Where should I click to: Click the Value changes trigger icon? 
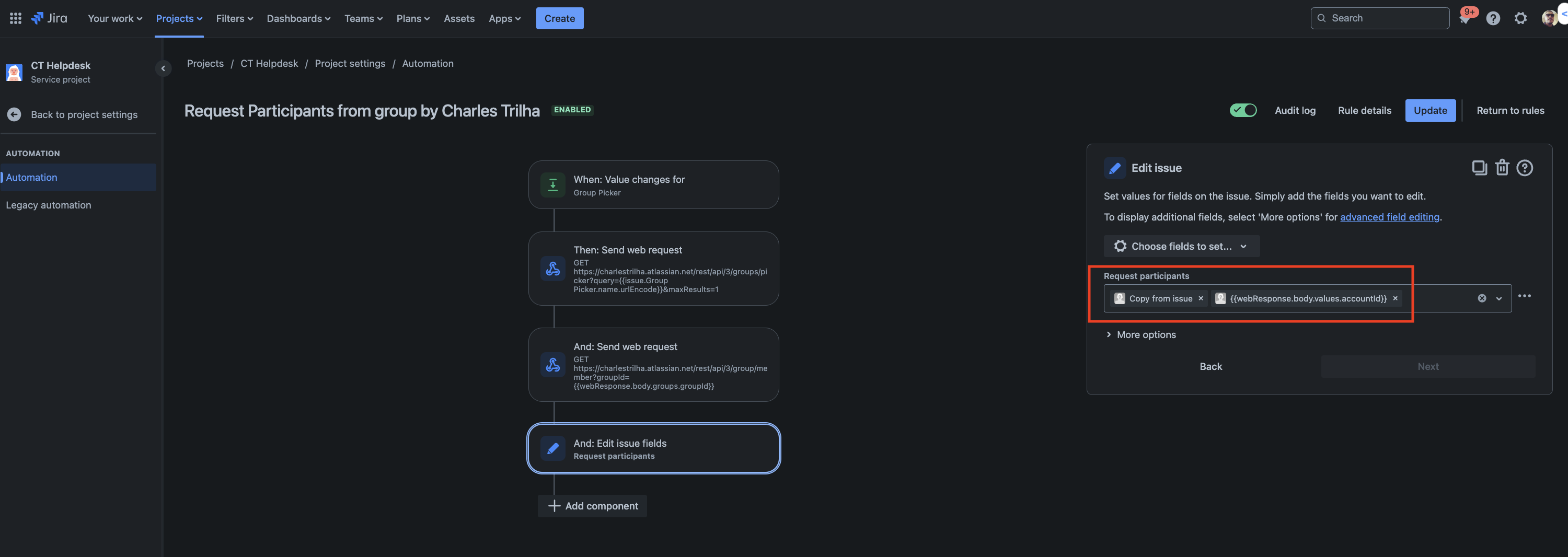pos(552,185)
